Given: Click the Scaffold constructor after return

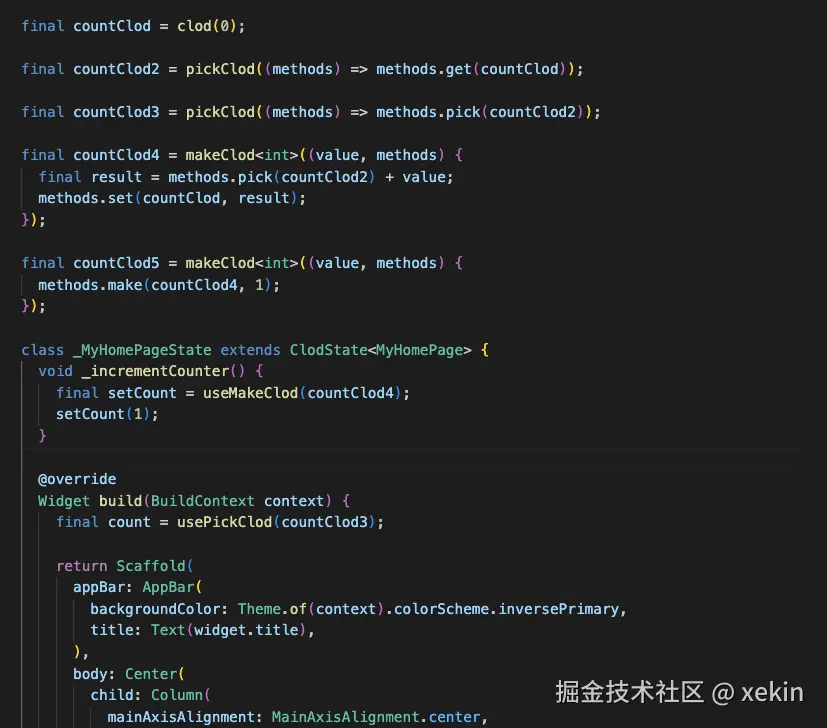Looking at the screenshot, I should tap(151, 565).
